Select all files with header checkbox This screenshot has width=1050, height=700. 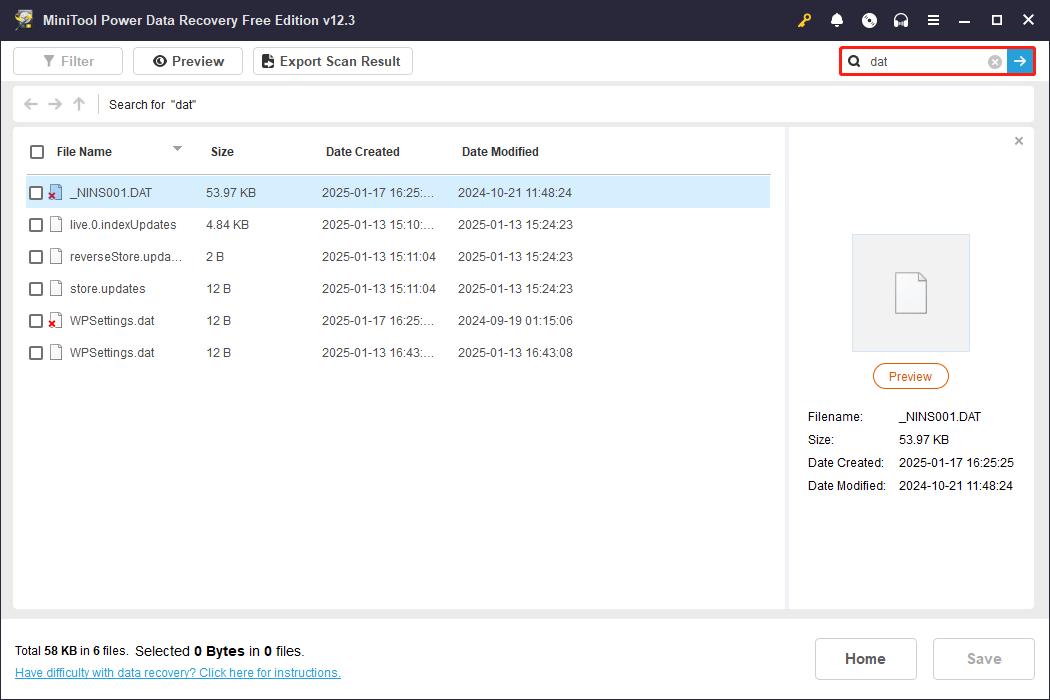point(37,151)
